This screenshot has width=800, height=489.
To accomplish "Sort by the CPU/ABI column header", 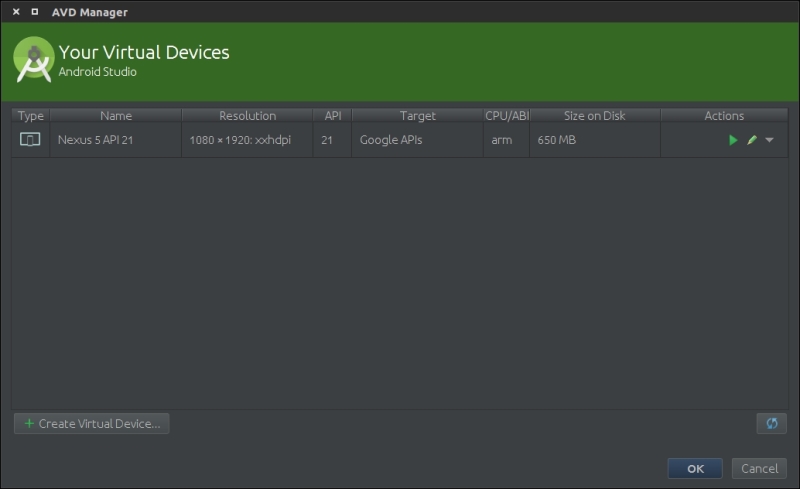I will [507, 116].
